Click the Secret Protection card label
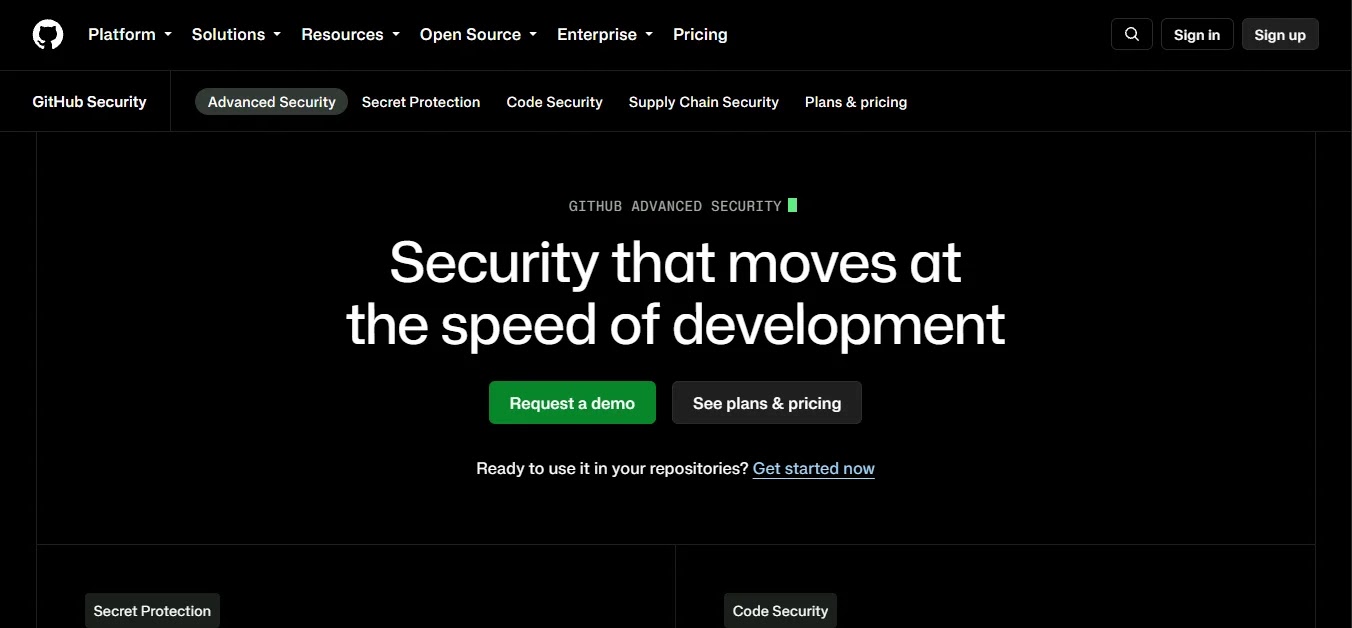This screenshot has width=1352, height=628. tap(152, 611)
